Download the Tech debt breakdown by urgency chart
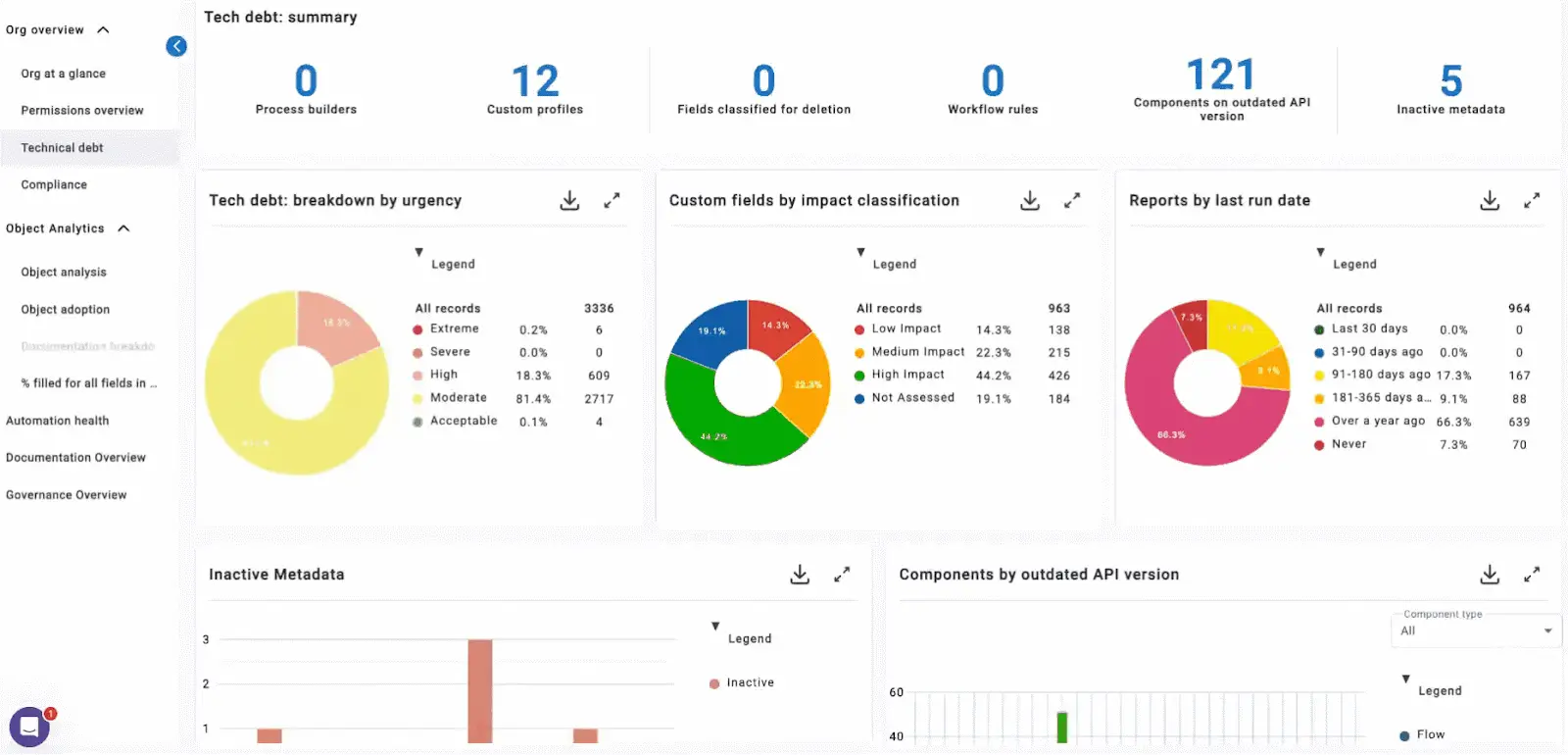This screenshot has height=755, width=1568. [x=569, y=201]
